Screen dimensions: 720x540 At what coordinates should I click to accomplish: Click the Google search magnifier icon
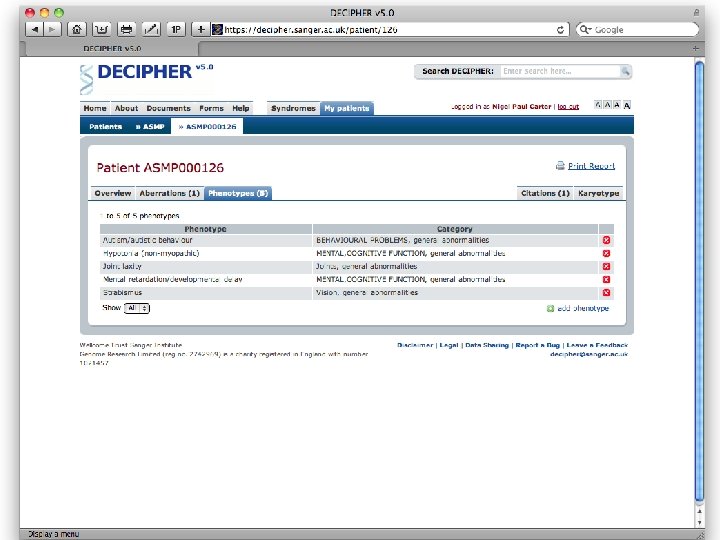click(583, 30)
